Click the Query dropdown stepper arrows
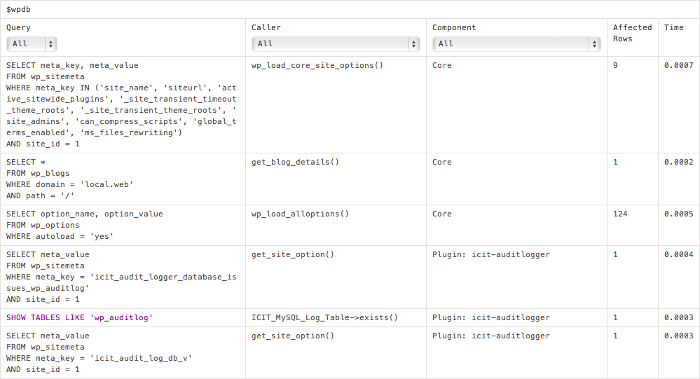This screenshot has height=379, width=700. 50,44
